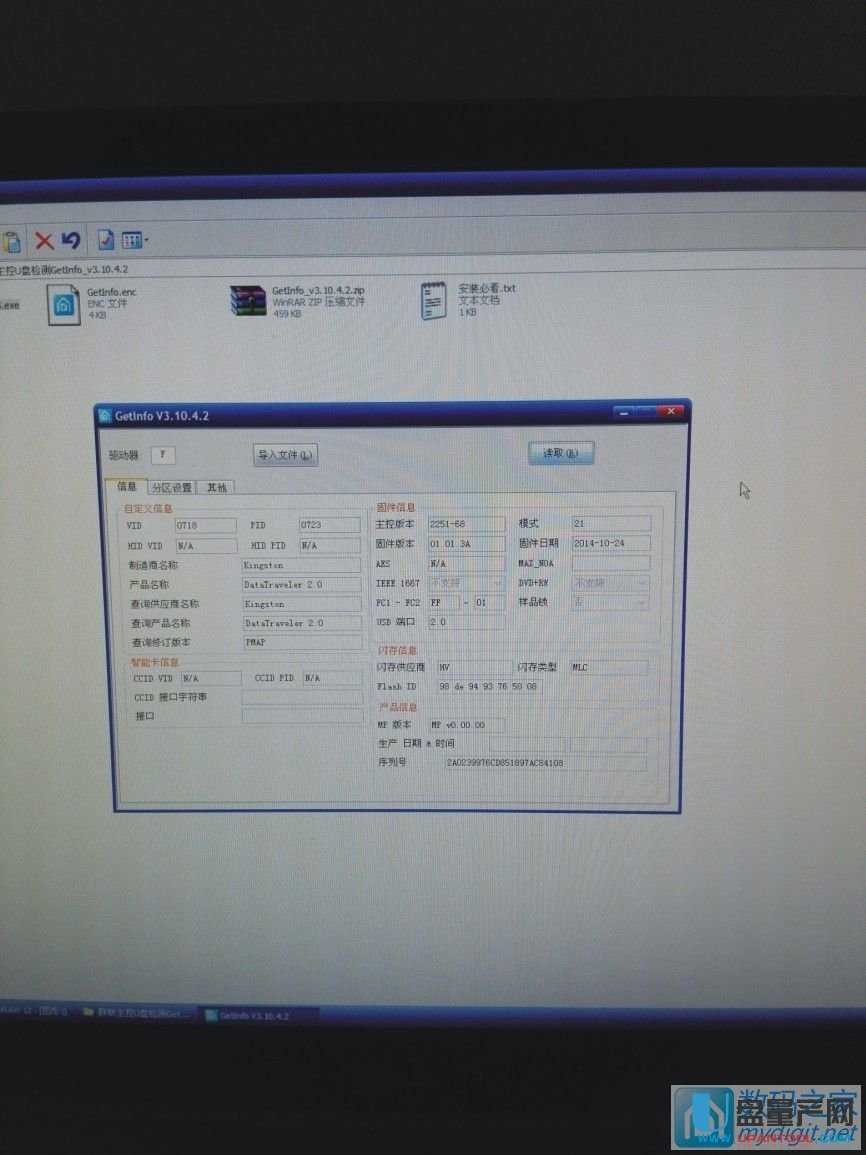Click the 固件版本 field showing 01.01.3A
The height and width of the screenshot is (1155, 866).
467,544
